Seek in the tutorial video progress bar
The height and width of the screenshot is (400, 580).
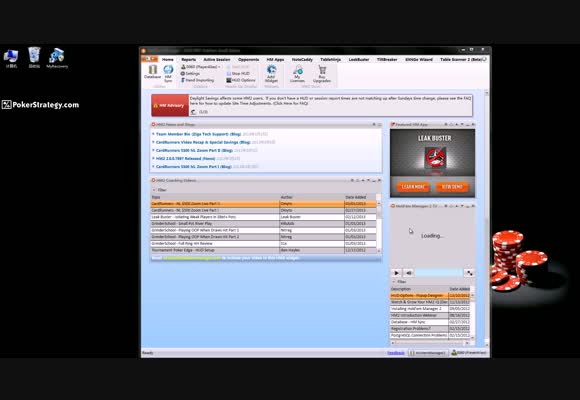click(439, 273)
